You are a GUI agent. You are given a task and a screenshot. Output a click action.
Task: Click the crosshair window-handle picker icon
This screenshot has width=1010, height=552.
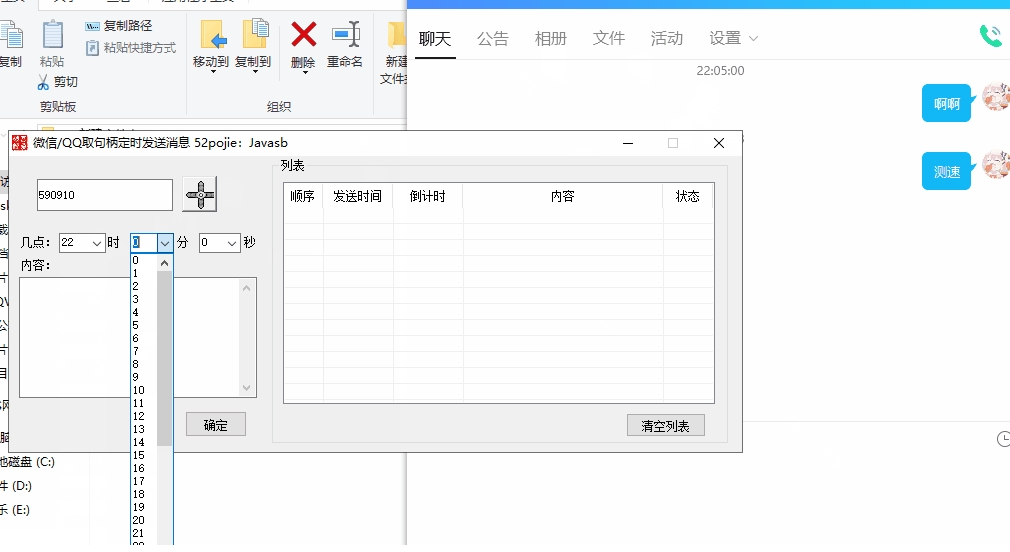[201, 195]
